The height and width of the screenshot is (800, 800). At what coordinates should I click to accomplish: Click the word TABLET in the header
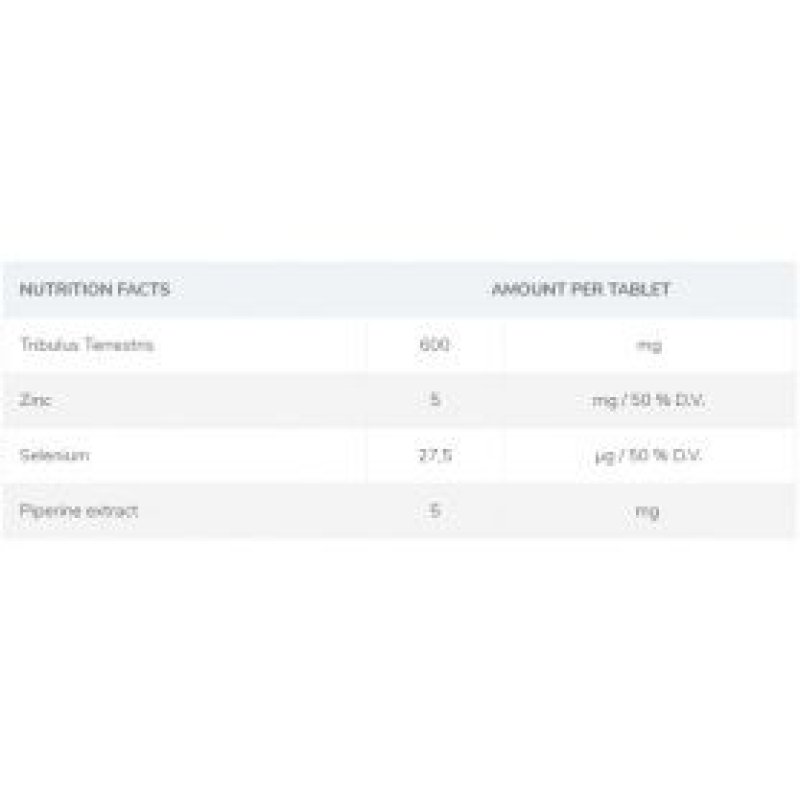pos(642,290)
